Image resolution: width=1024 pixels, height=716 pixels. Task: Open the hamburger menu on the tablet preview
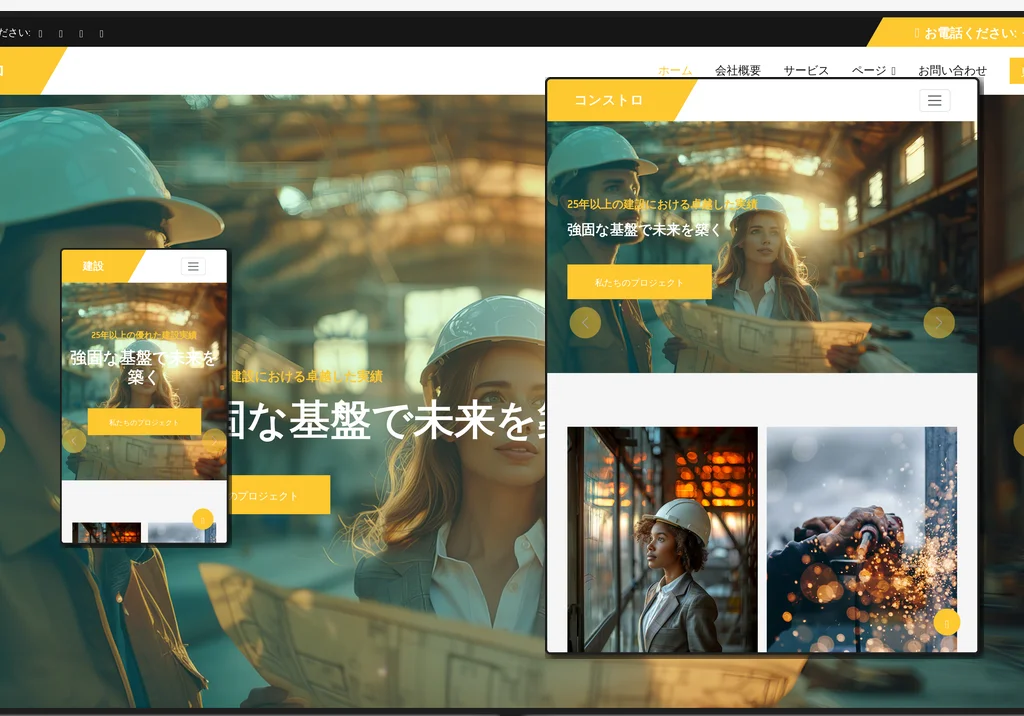pos(935,100)
